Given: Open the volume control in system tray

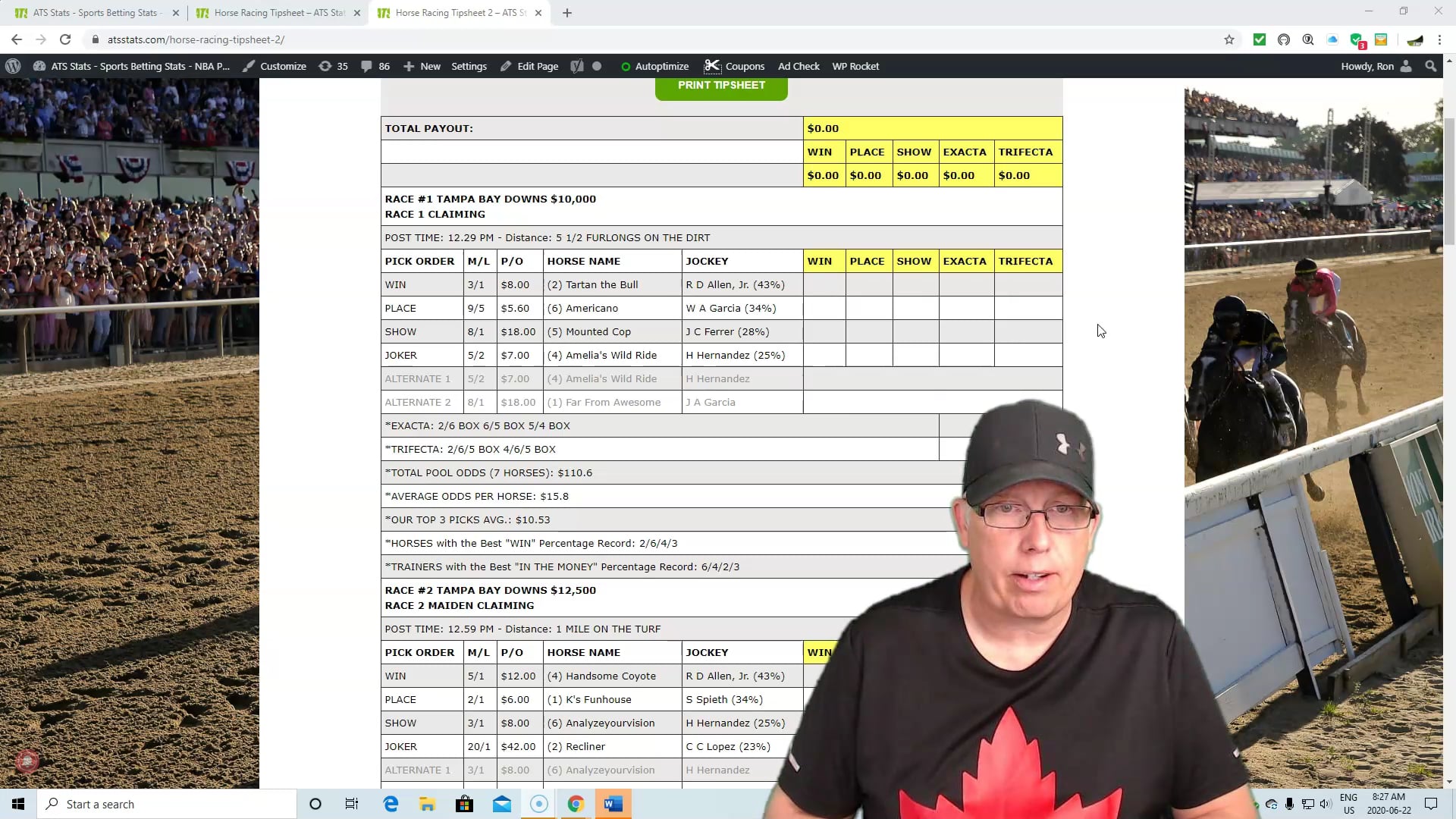Looking at the screenshot, I should 1325,804.
